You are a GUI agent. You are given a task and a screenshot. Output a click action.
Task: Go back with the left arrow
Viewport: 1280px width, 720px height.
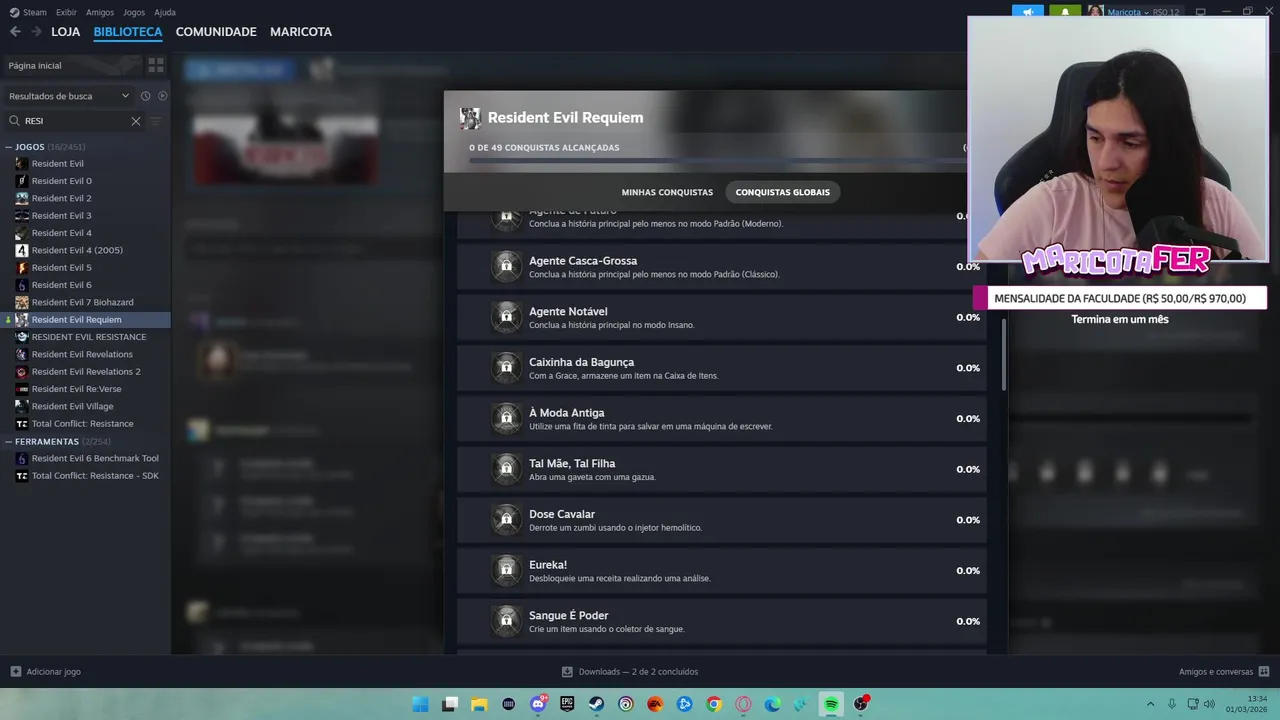[15, 32]
